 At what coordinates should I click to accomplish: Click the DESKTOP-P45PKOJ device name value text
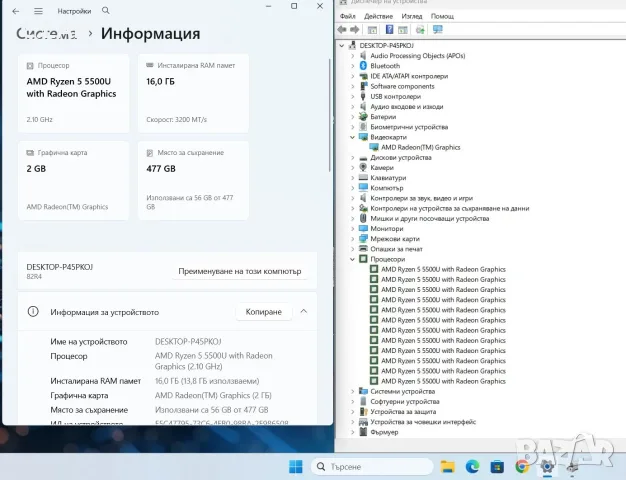(x=188, y=342)
